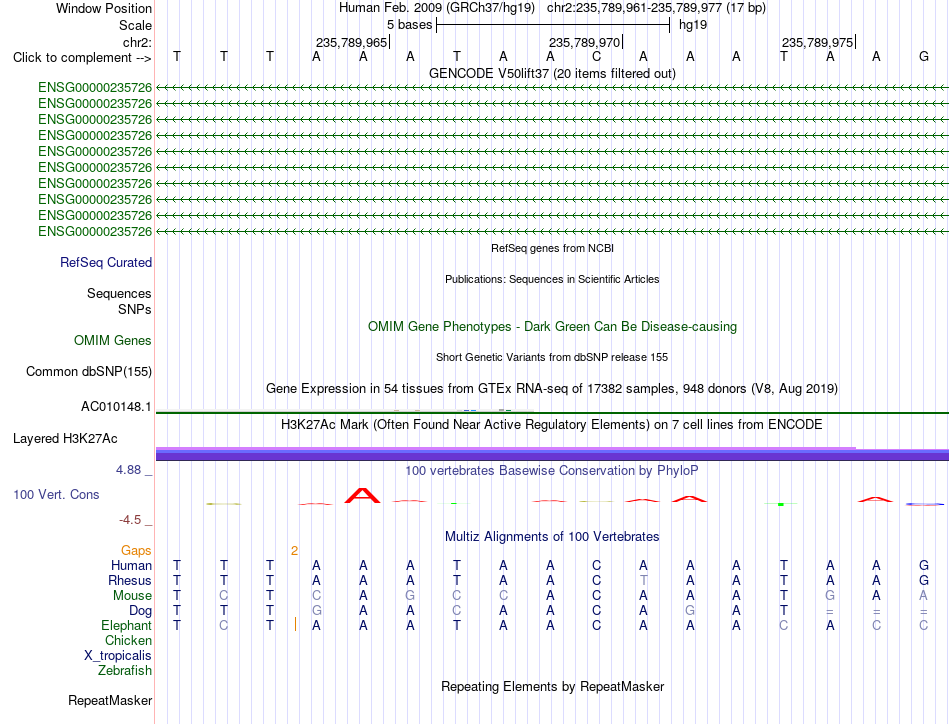The image size is (950, 724).
Task: Open the GENCODE V50lift37 track title
Action: [x=552, y=73]
